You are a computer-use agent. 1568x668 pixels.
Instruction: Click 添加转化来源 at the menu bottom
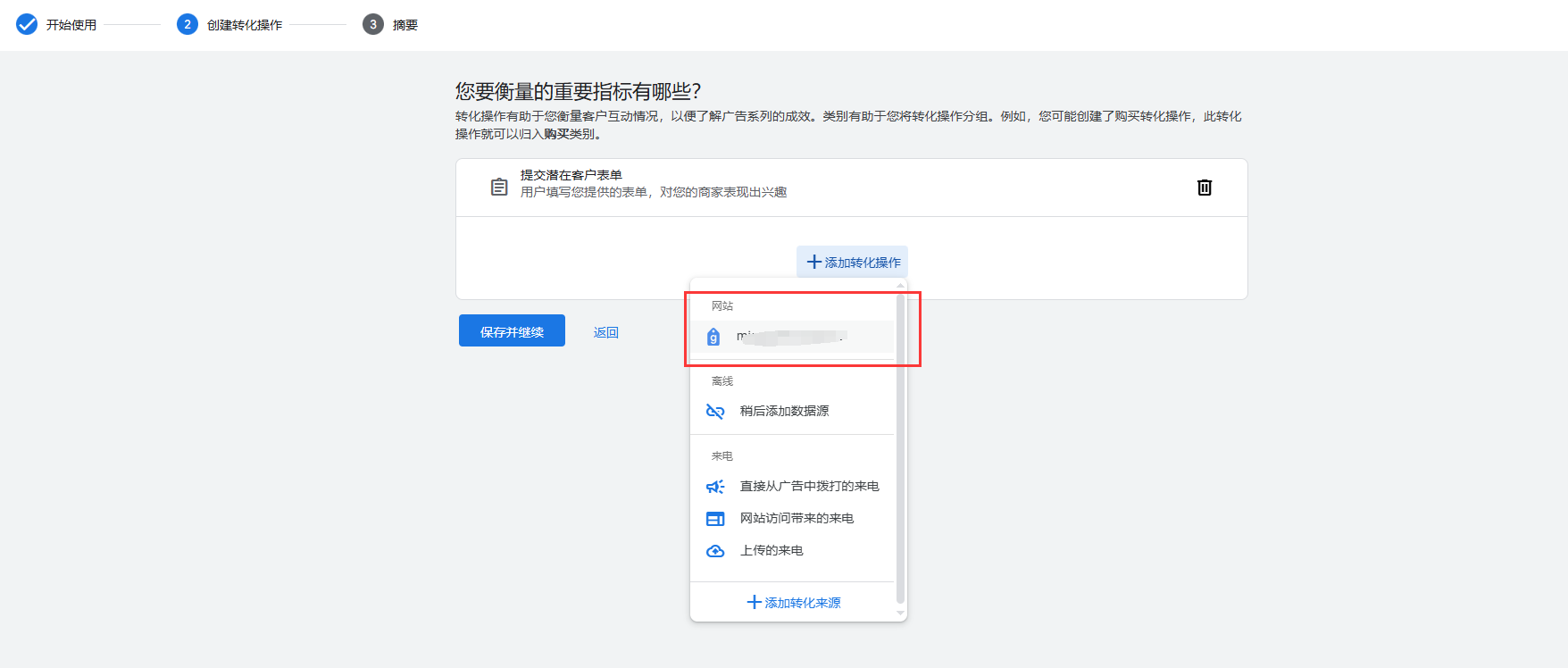[x=794, y=603]
